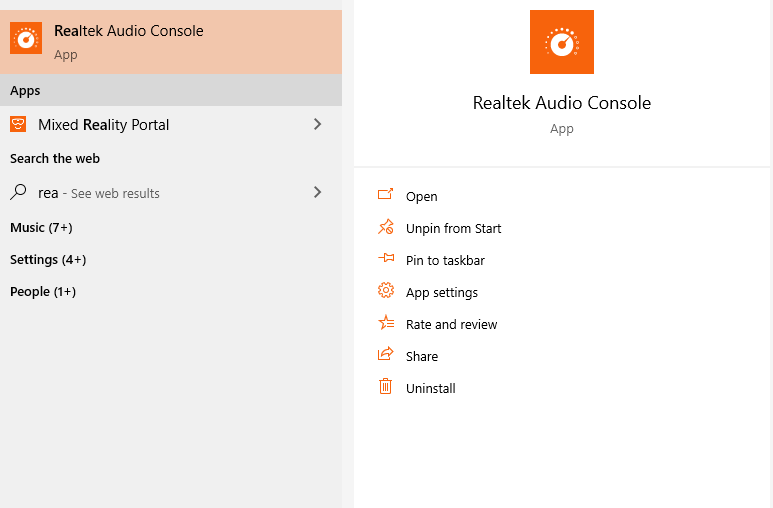The image size is (773, 508).
Task: Select Rate and review
Action: tap(452, 325)
